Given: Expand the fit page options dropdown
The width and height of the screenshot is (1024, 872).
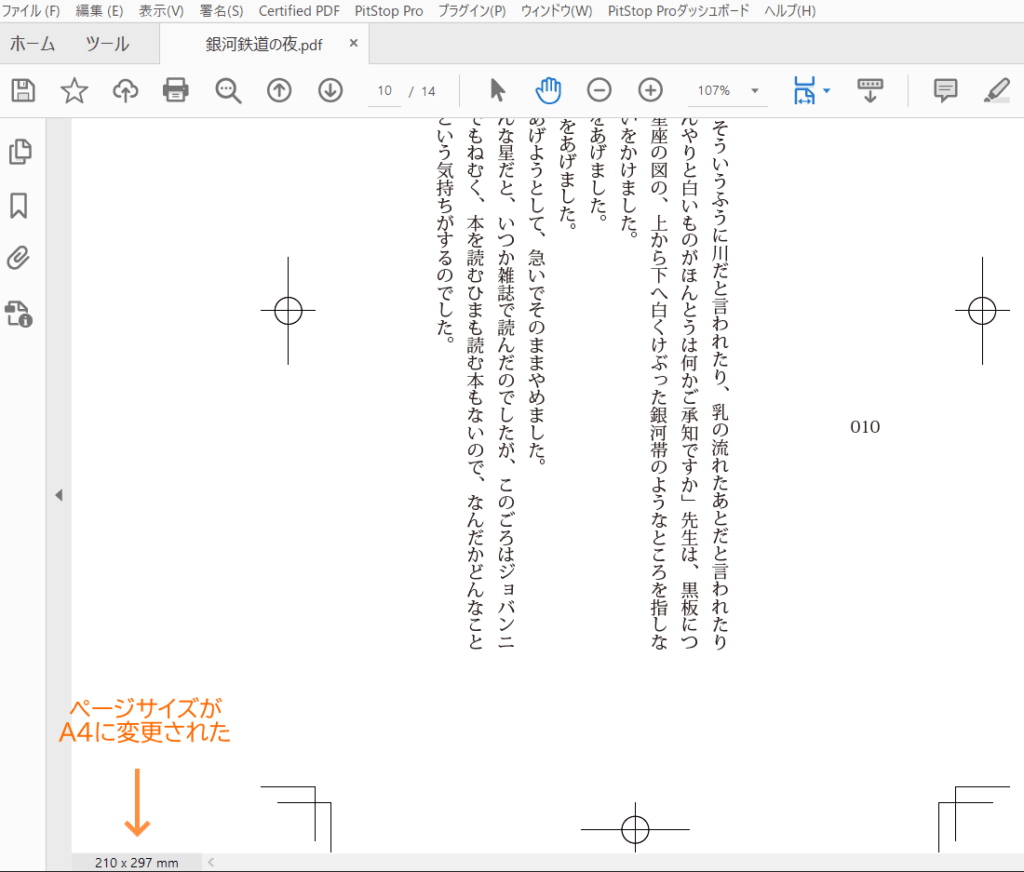Looking at the screenshot, I should 826,92.
